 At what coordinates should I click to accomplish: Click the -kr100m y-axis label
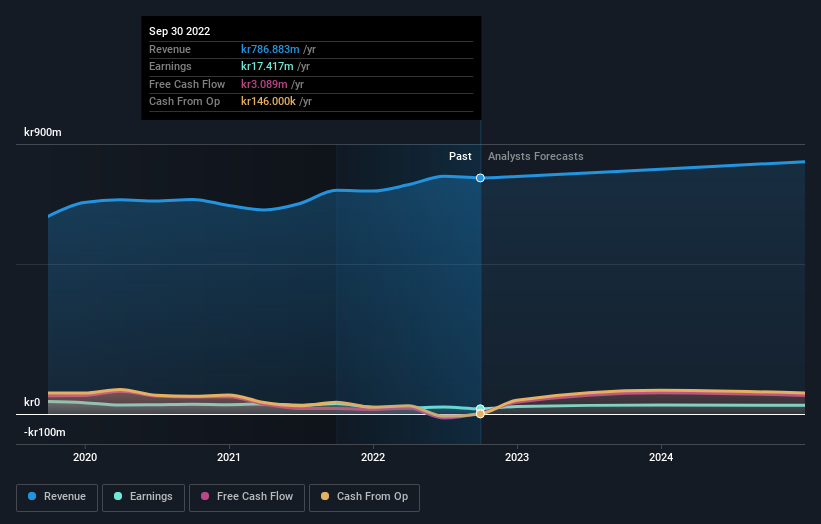coord(45,432)
